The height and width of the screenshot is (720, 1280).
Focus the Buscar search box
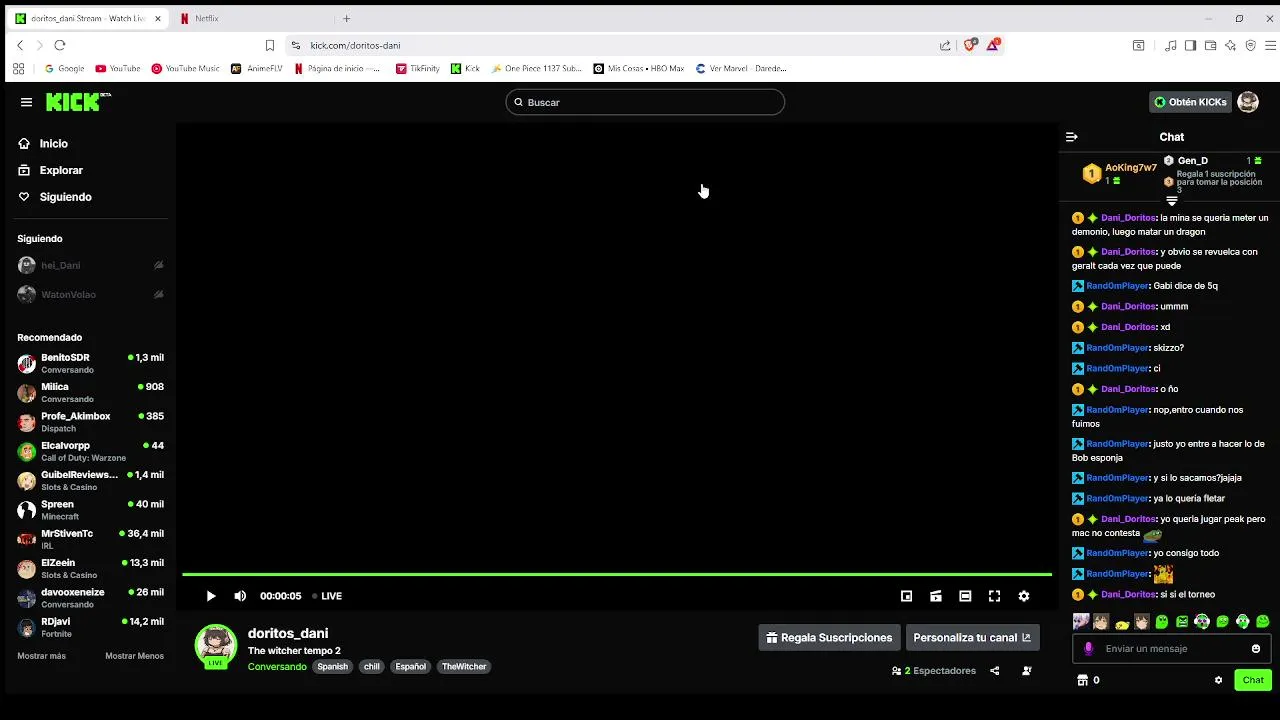(x=645, y=102)
